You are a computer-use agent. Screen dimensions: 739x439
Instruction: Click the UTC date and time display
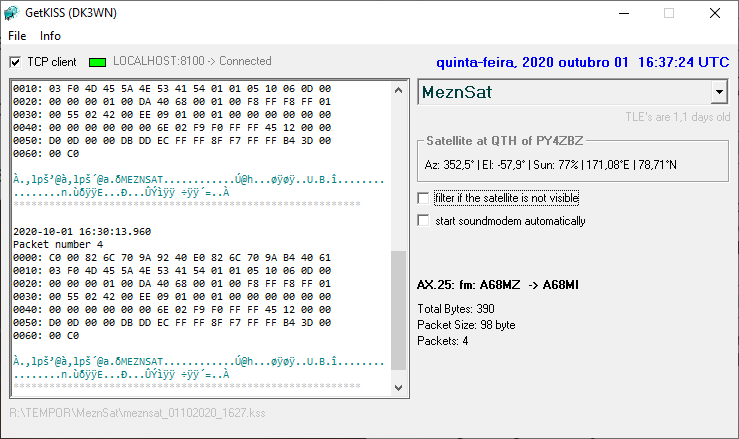tap(583, 62)
